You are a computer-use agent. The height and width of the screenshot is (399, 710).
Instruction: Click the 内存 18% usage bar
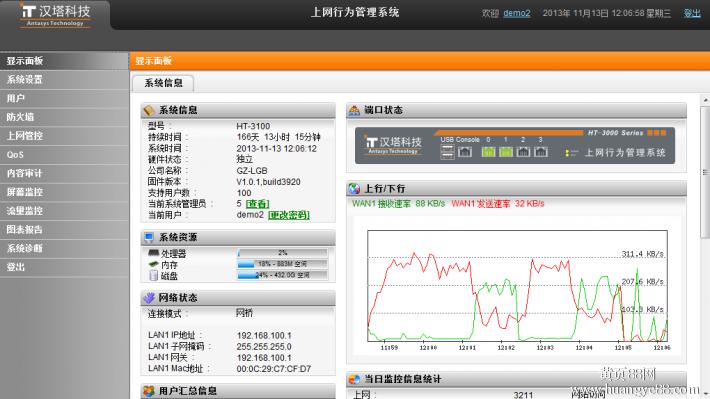coord(282,264)
